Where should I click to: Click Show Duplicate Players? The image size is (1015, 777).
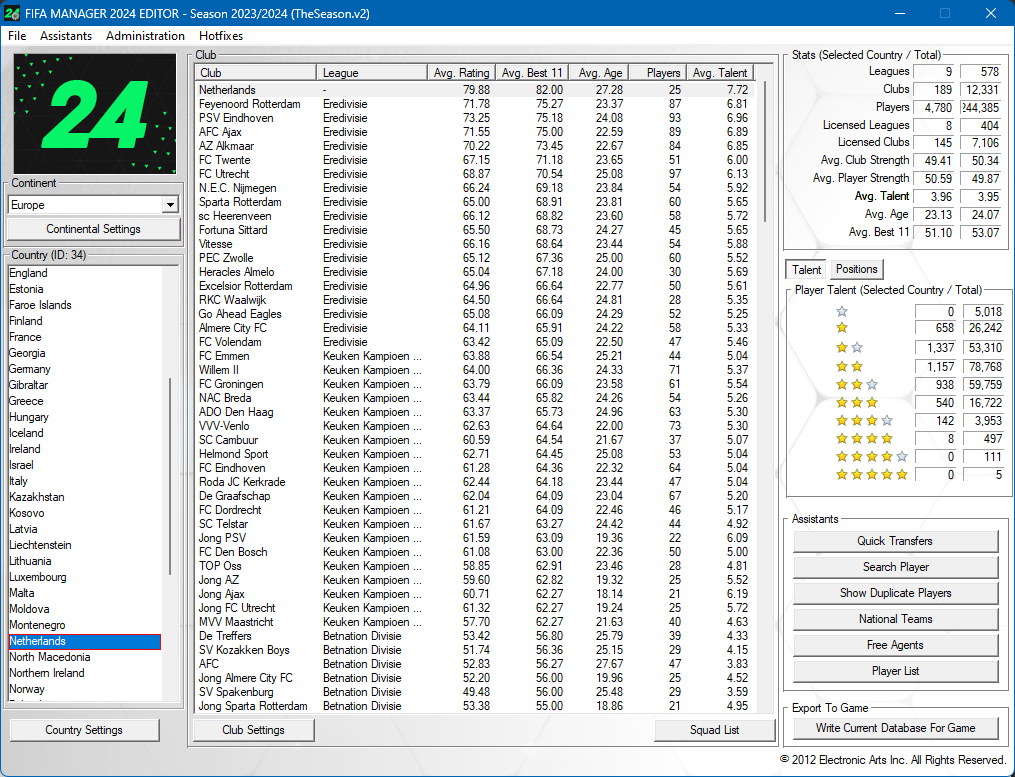coord(895,593)
